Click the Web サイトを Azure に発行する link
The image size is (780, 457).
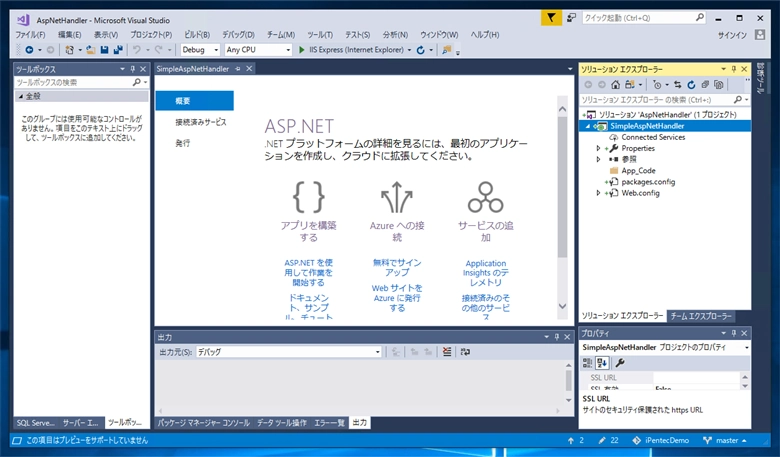point(397,298)
